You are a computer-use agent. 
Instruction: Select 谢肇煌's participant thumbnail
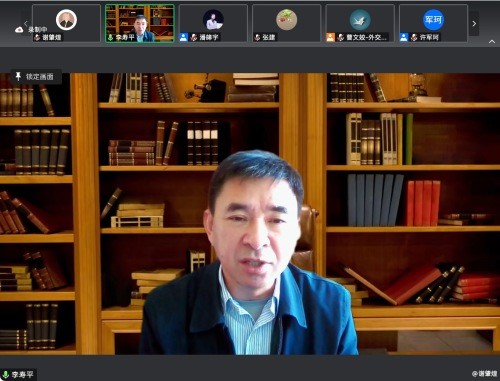click(x=66, y=23)
